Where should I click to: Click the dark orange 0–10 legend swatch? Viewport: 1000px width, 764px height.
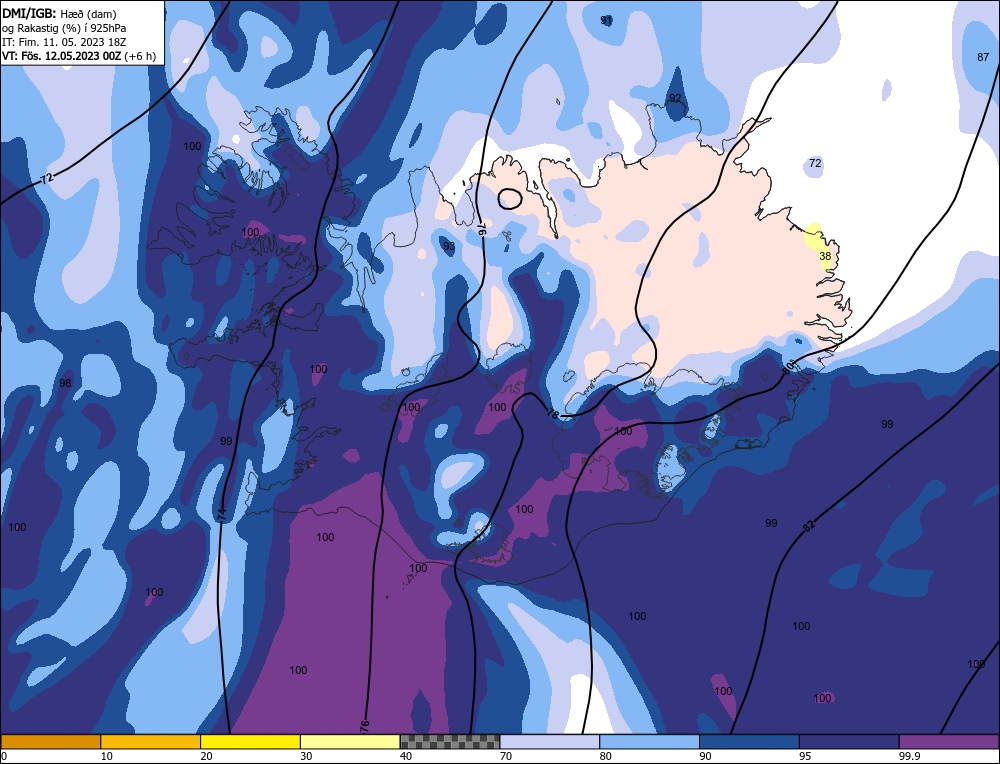(50, 742)
